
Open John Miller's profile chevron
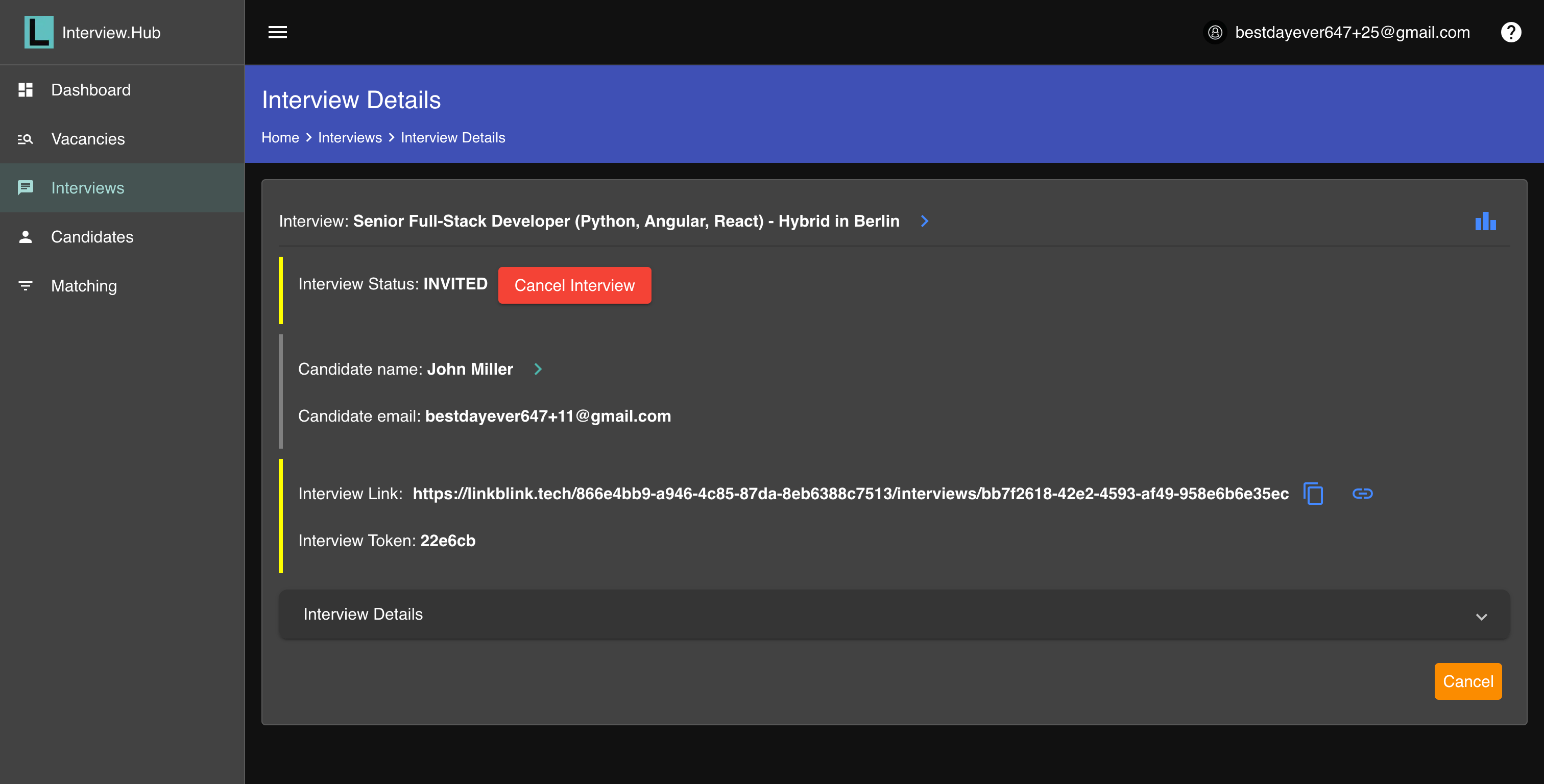point(538,369)
